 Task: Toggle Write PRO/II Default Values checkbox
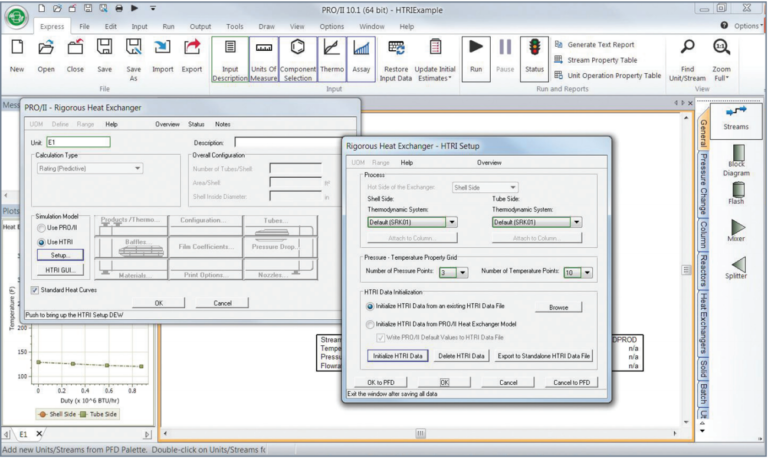[380, 337]
